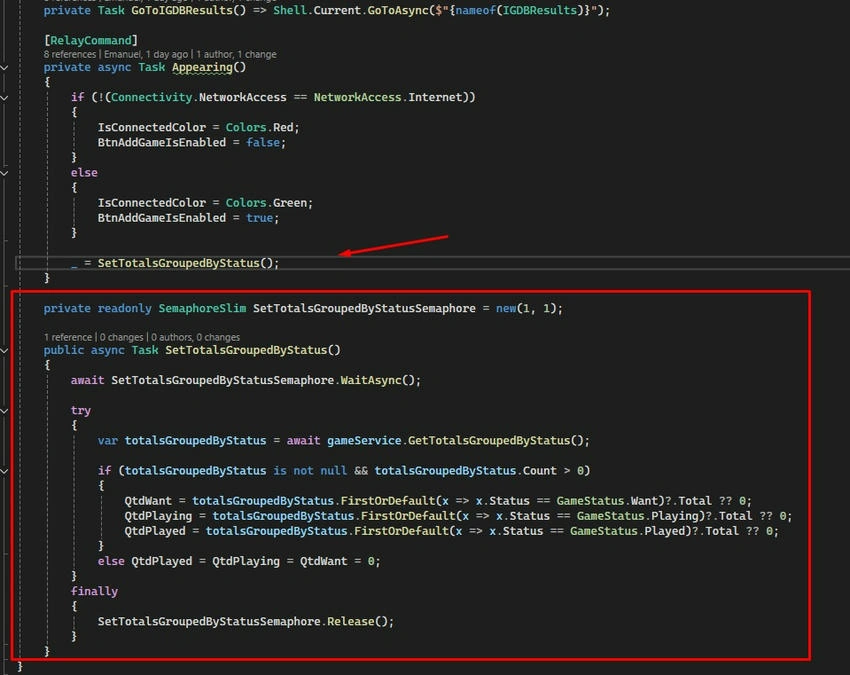Click the 'else' keyword after the if block
Screen dimensions: 850x675
pos(84,172)
